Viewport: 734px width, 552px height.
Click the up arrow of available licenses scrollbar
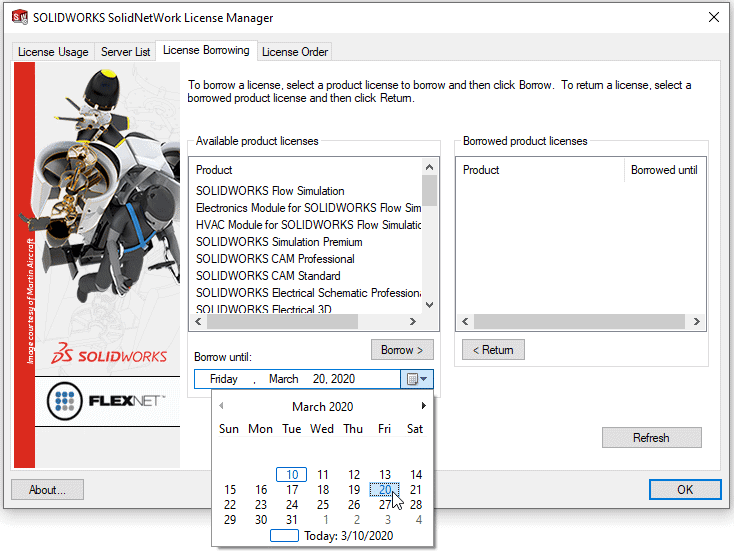[430, 167]
